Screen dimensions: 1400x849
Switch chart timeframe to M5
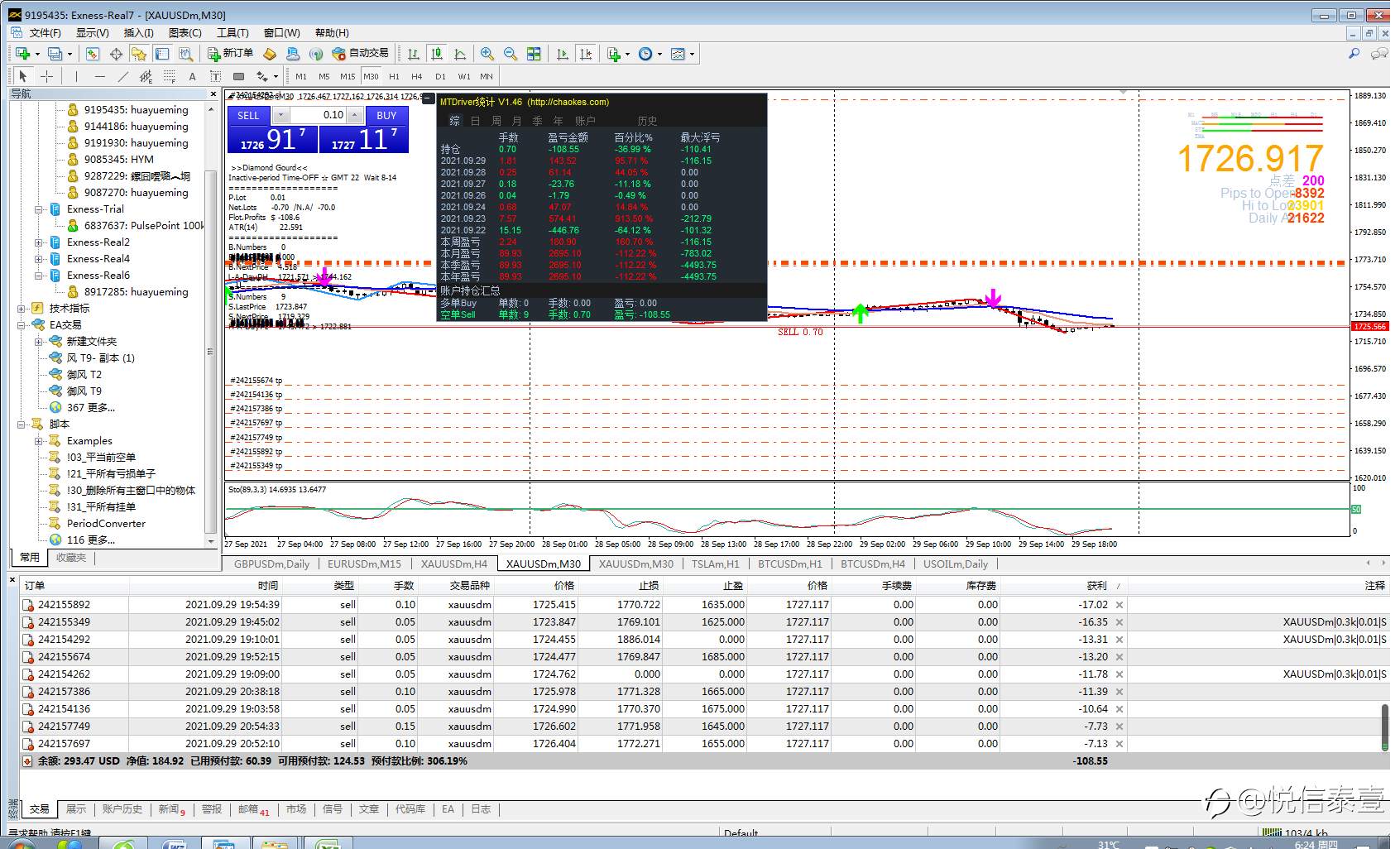point(324,76)
